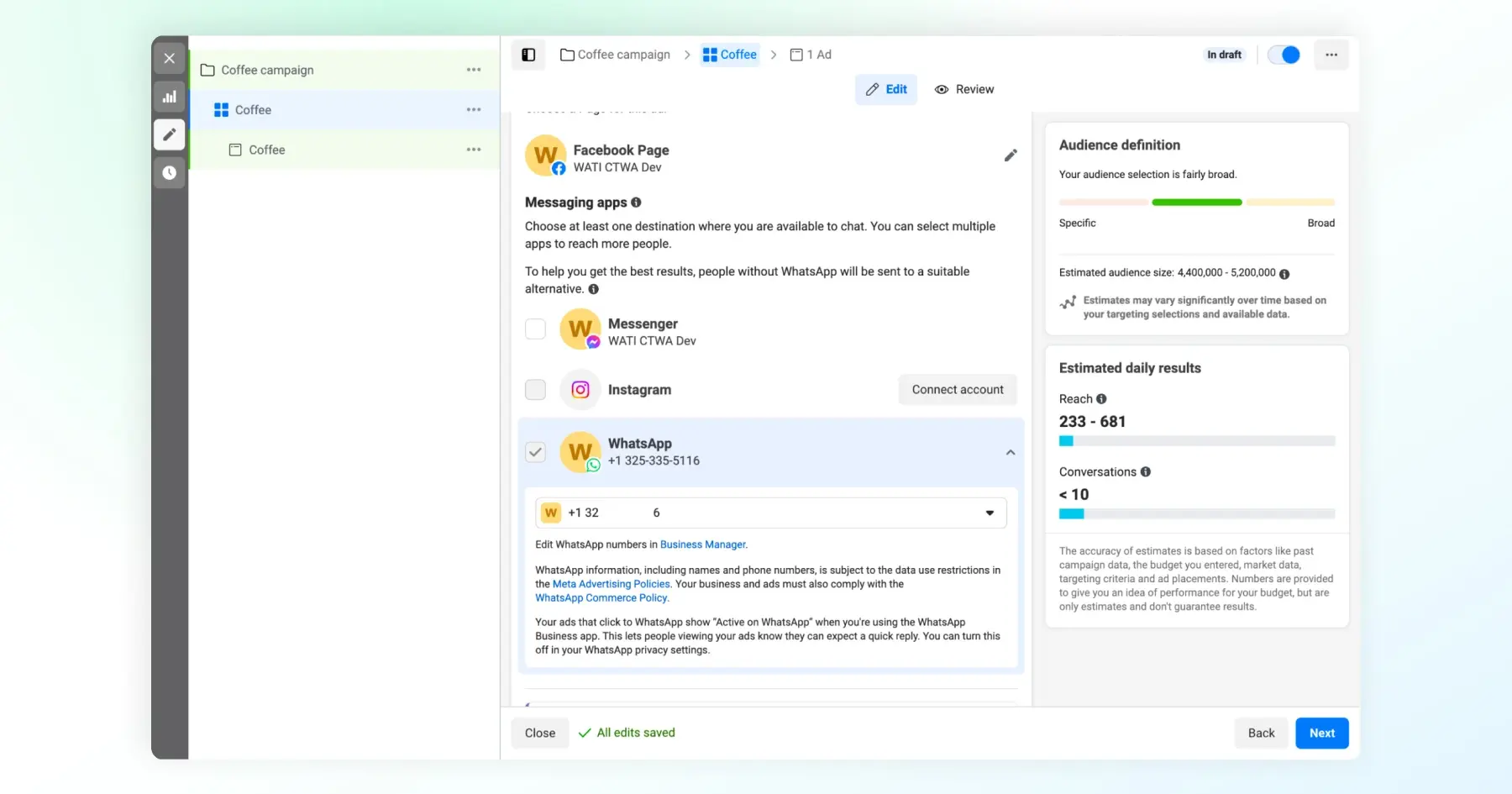
Task: Click the Connect account button
Action: pyautogui.click(x=958, y=390)
